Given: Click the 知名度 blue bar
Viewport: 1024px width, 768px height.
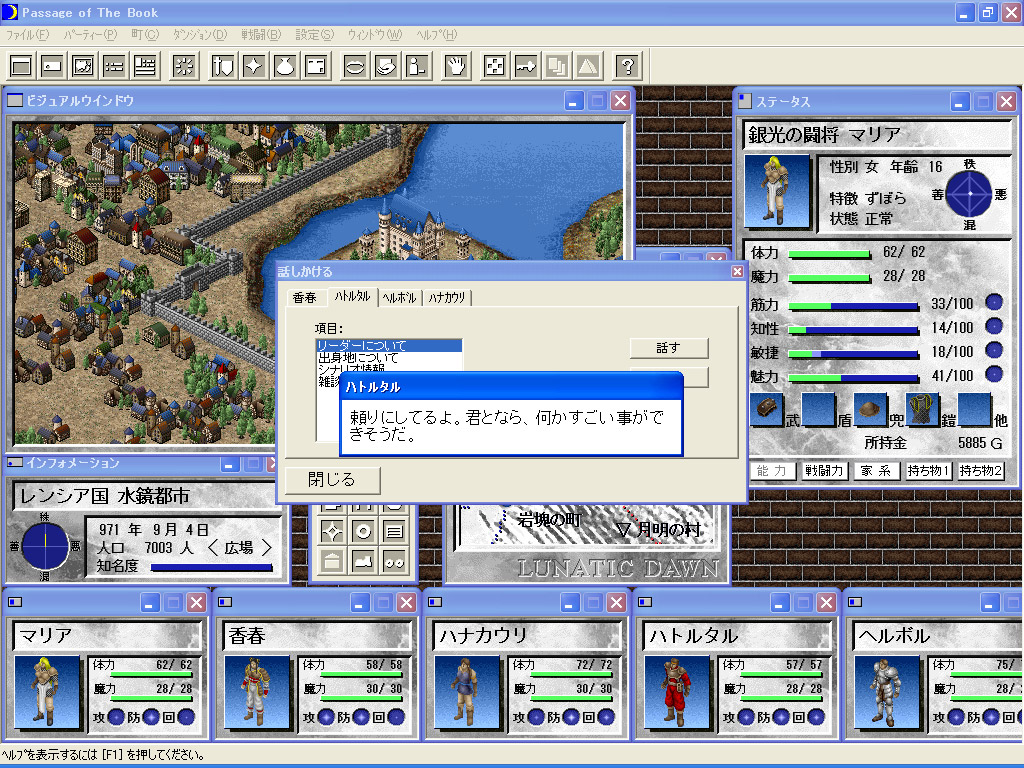Looking at the screenshot, I should click(x=210, y=567).
